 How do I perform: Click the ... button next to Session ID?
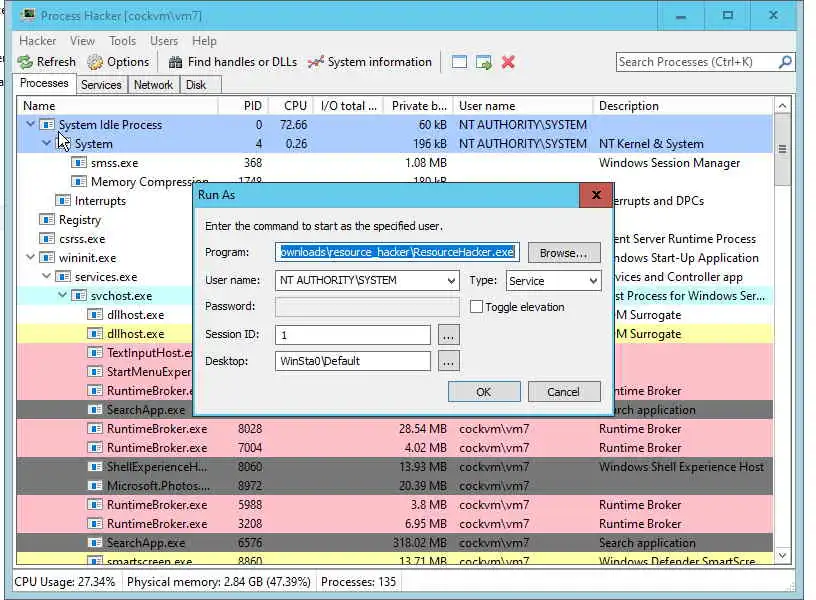(449, 335)
